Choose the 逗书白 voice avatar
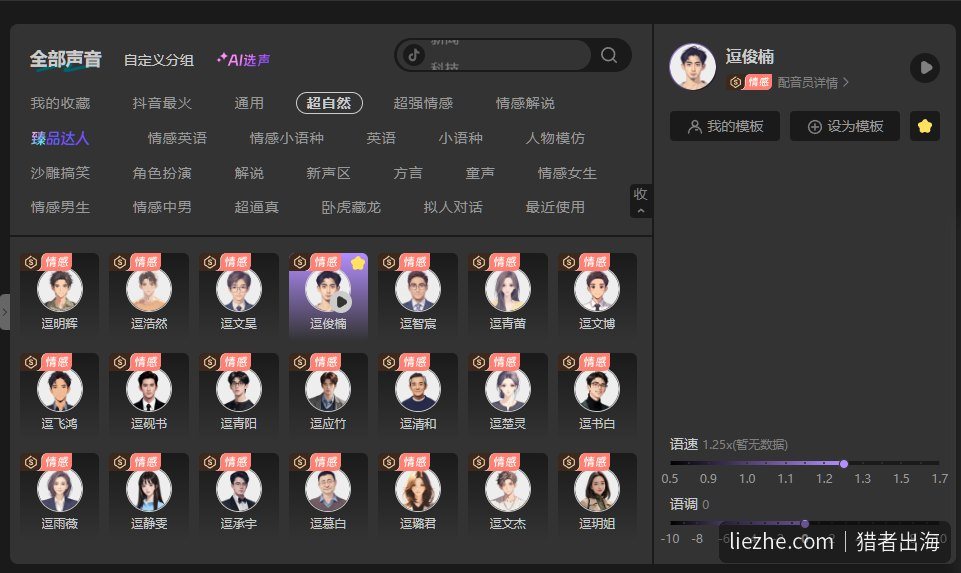This screenshot has width=961, height=573. tap(597, 389)
